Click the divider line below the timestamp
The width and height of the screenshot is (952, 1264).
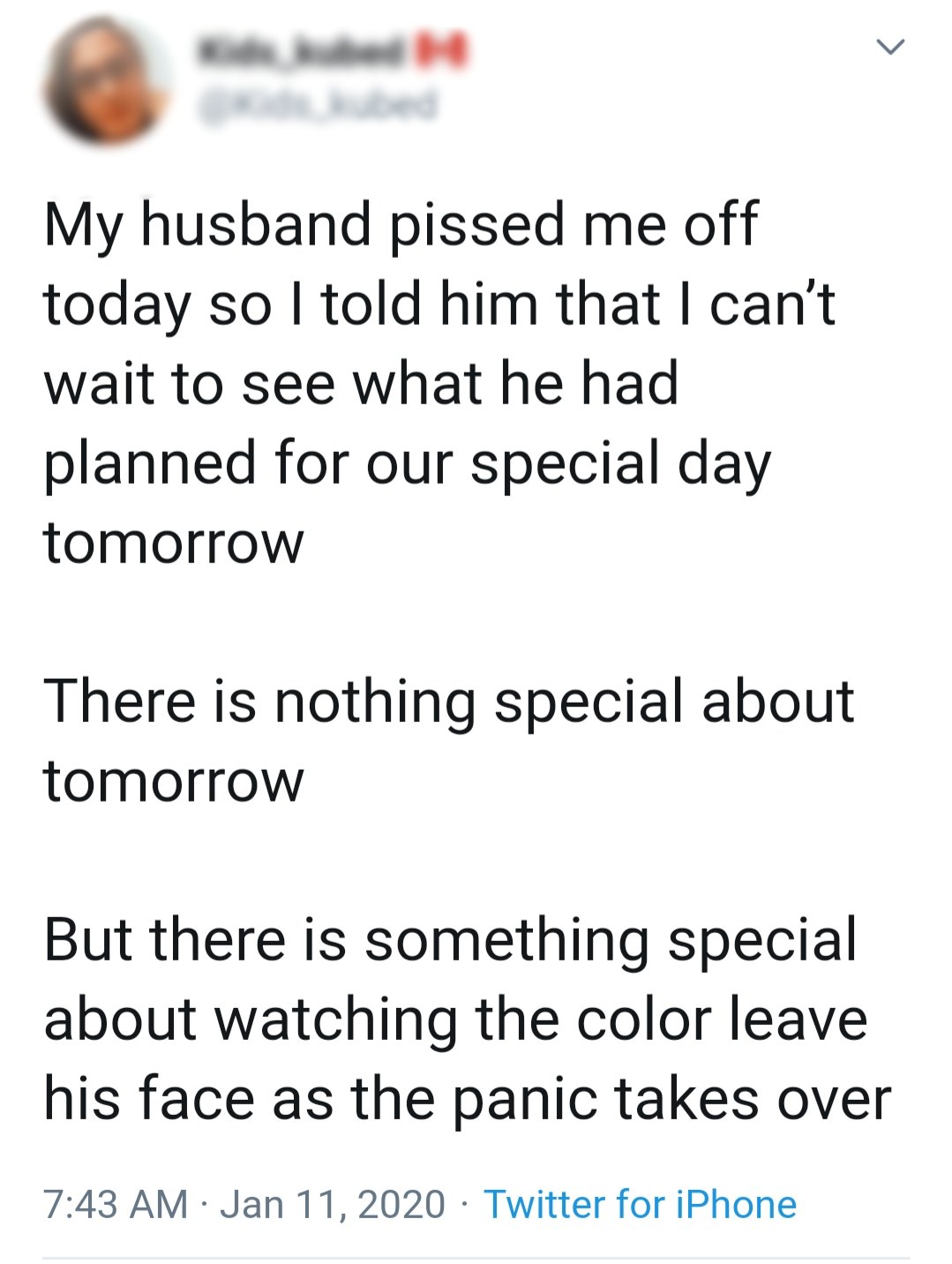[x=476, y=1258]
